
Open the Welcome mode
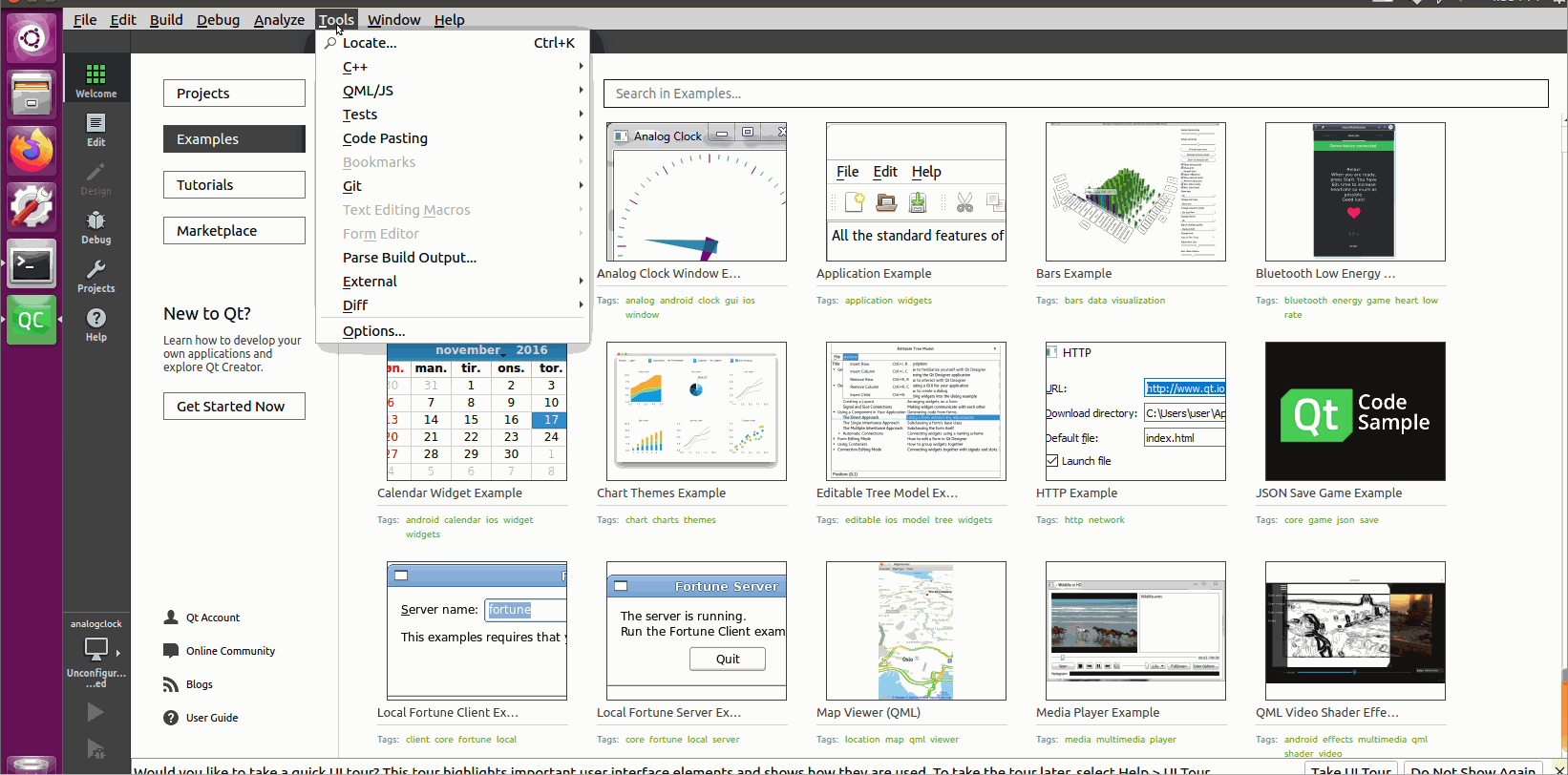(x=95, y=79)
